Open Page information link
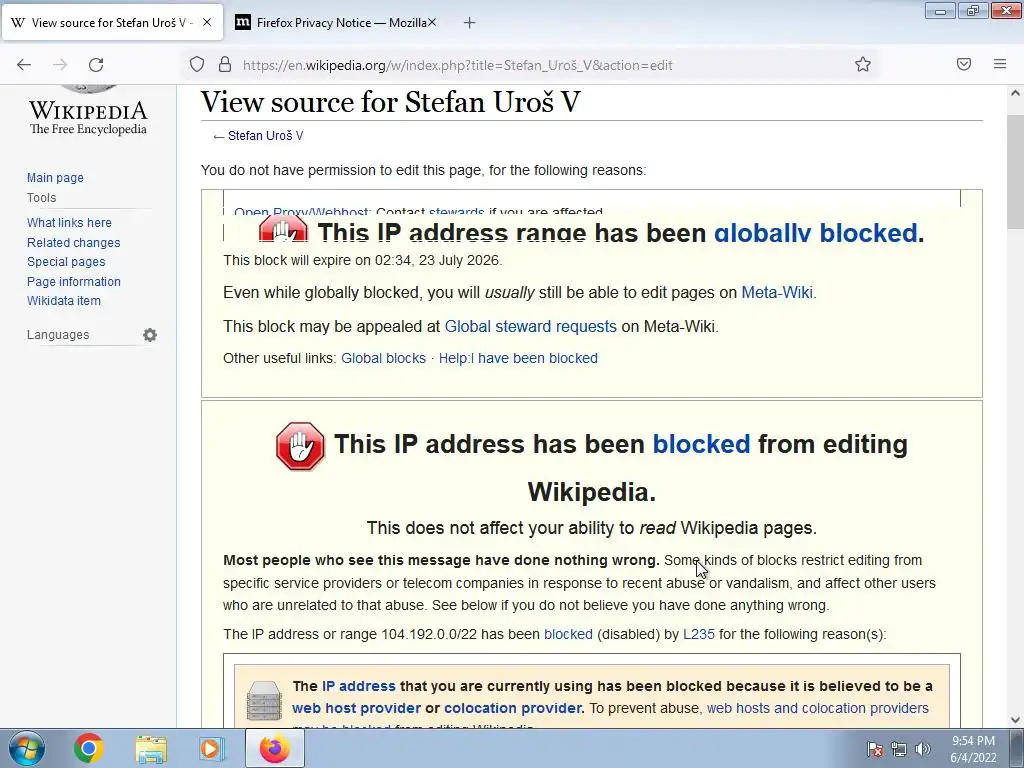Image resolution: width=1024 pixels, height=768 pixels. coord(74,281)
